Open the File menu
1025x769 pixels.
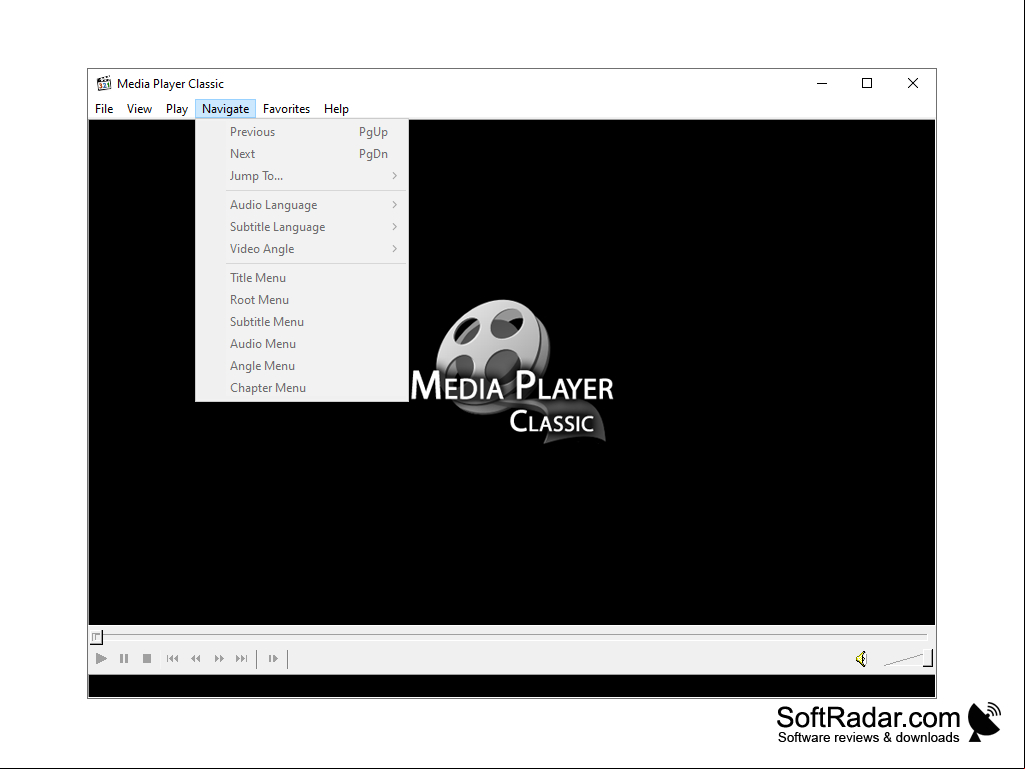(x=104, y=109)
